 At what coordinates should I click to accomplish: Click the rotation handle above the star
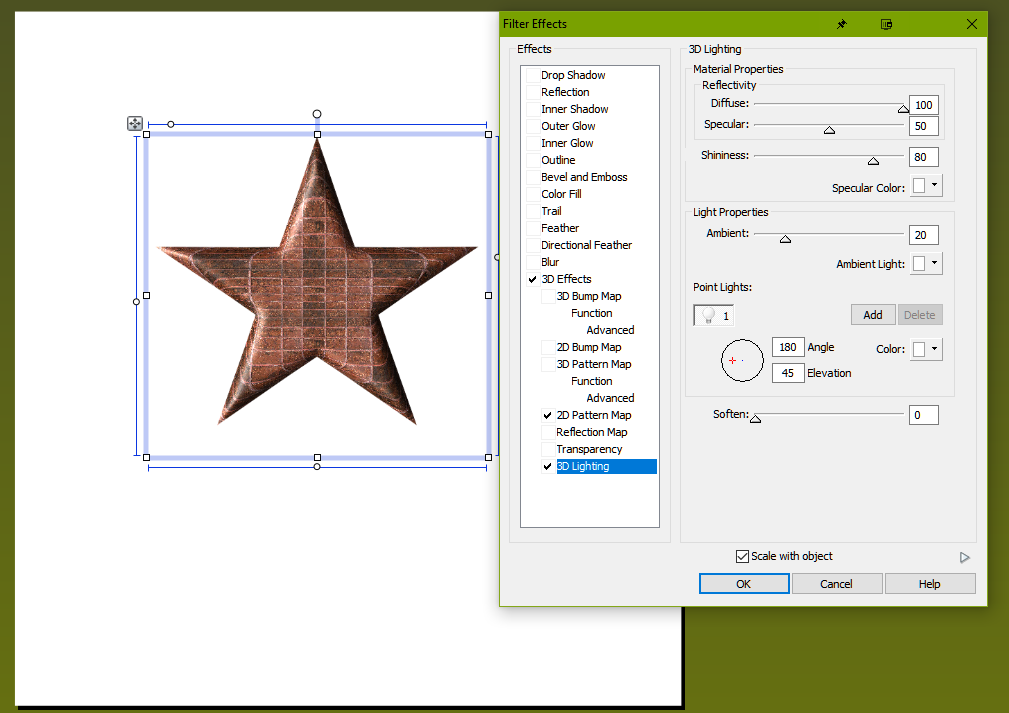coord(317,114)
